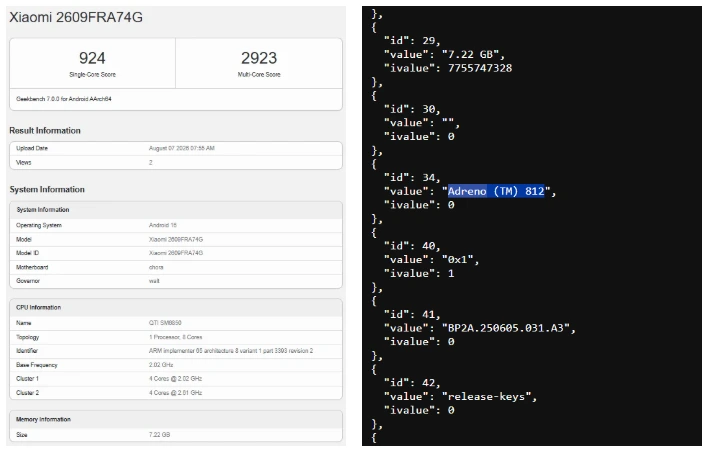Click the Motherboard row value
This screenshot has width=709, height=450.
(156, 267)
